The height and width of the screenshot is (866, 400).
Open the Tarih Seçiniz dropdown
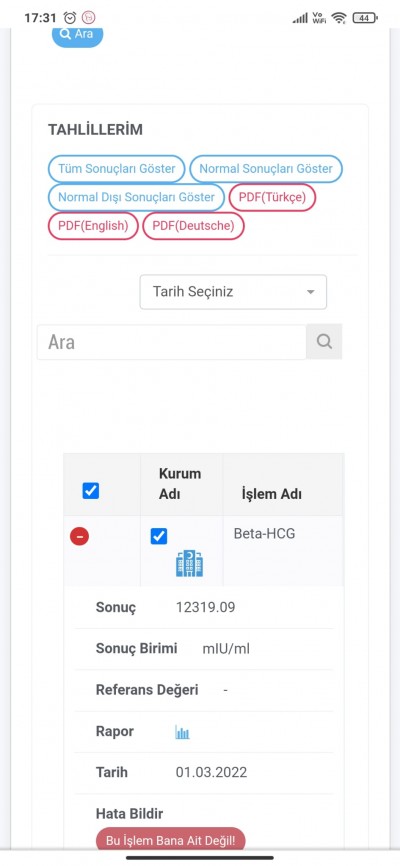[x=233, y=292]
